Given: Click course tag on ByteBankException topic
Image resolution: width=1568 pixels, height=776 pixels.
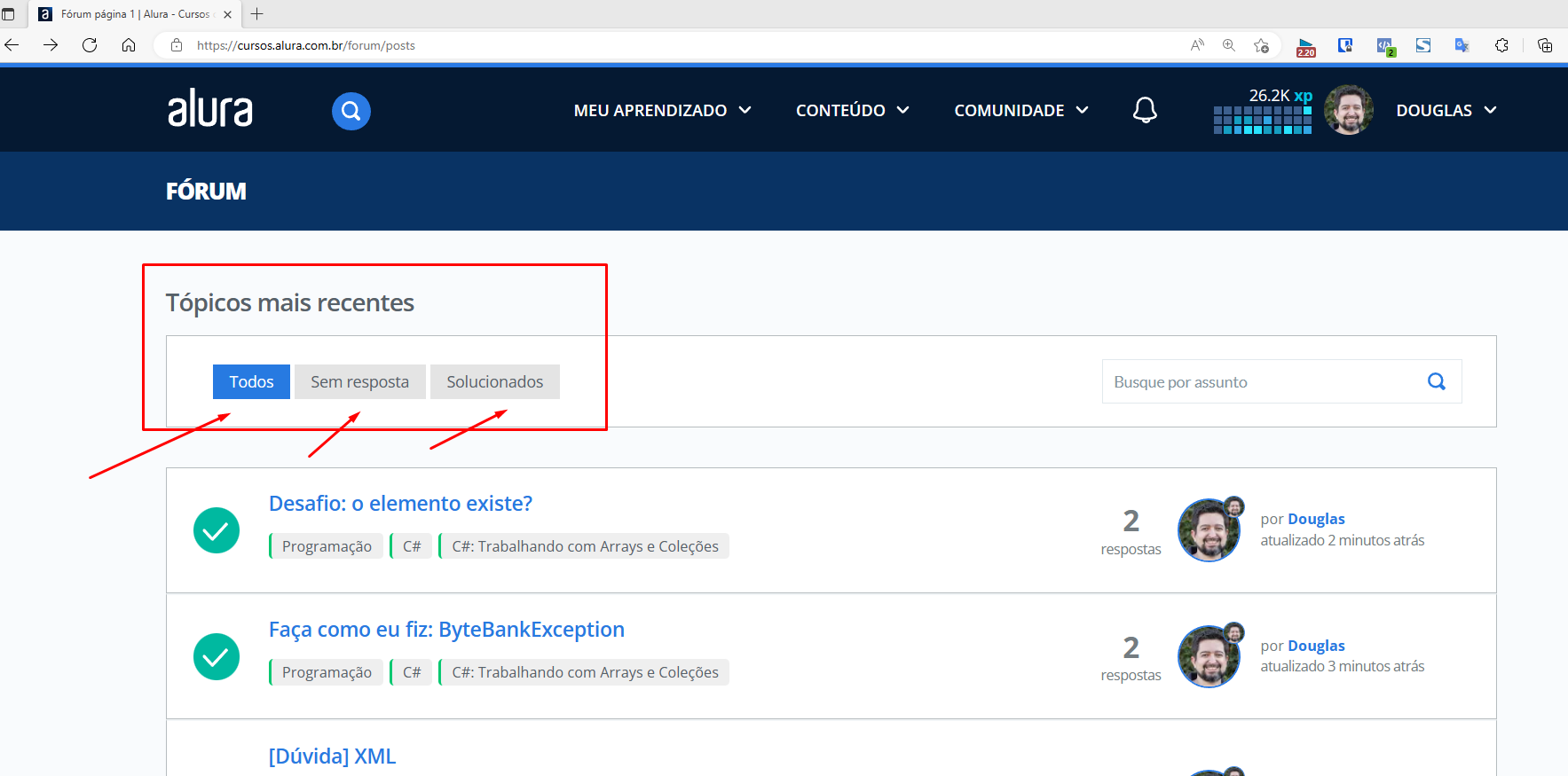Looking at the screenshot, I should [584, 672].
